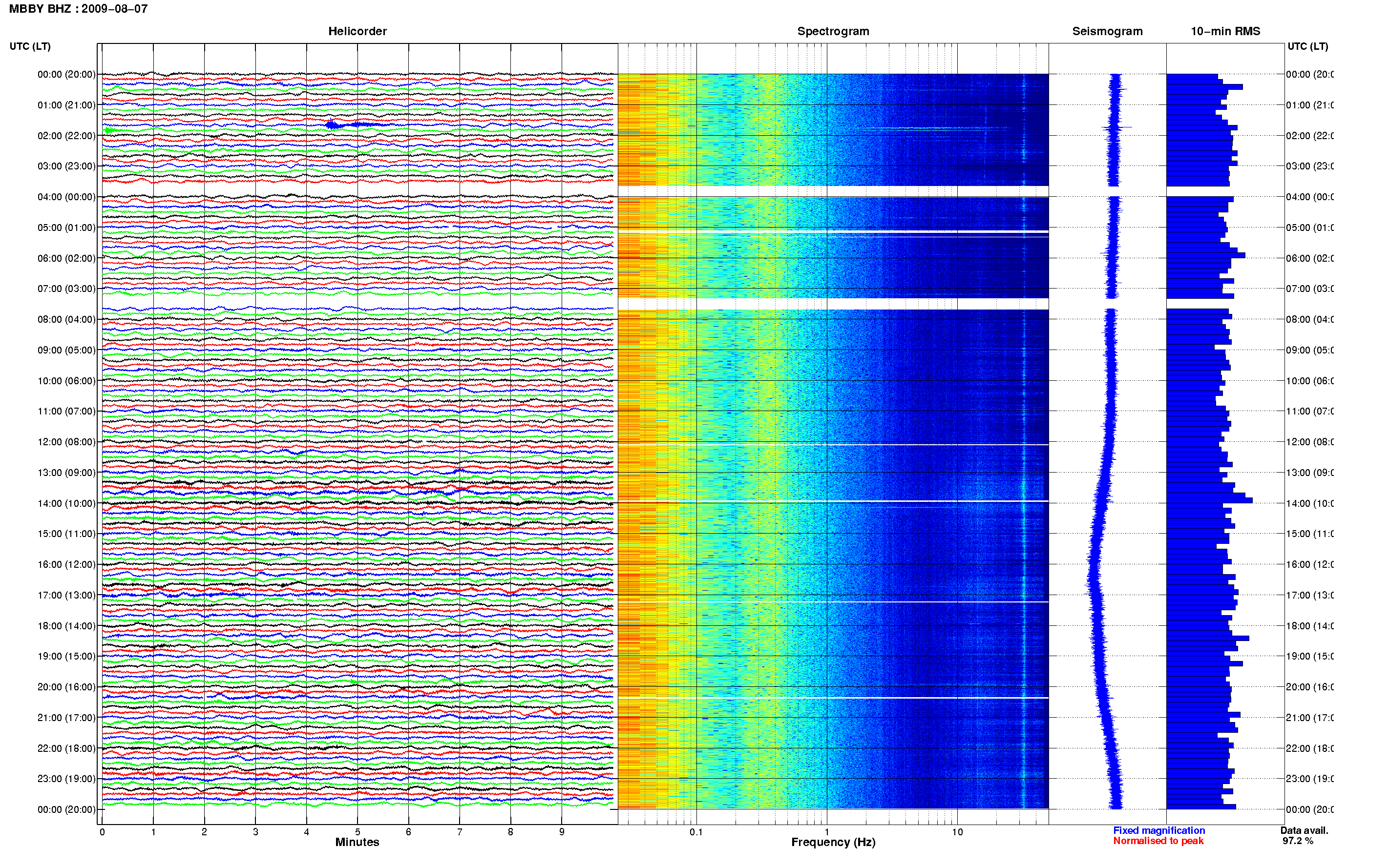Screen dimensions: 1389x868
Task: Click the left time label '20:00 (16:00)'
Action: tap(66, 686)
